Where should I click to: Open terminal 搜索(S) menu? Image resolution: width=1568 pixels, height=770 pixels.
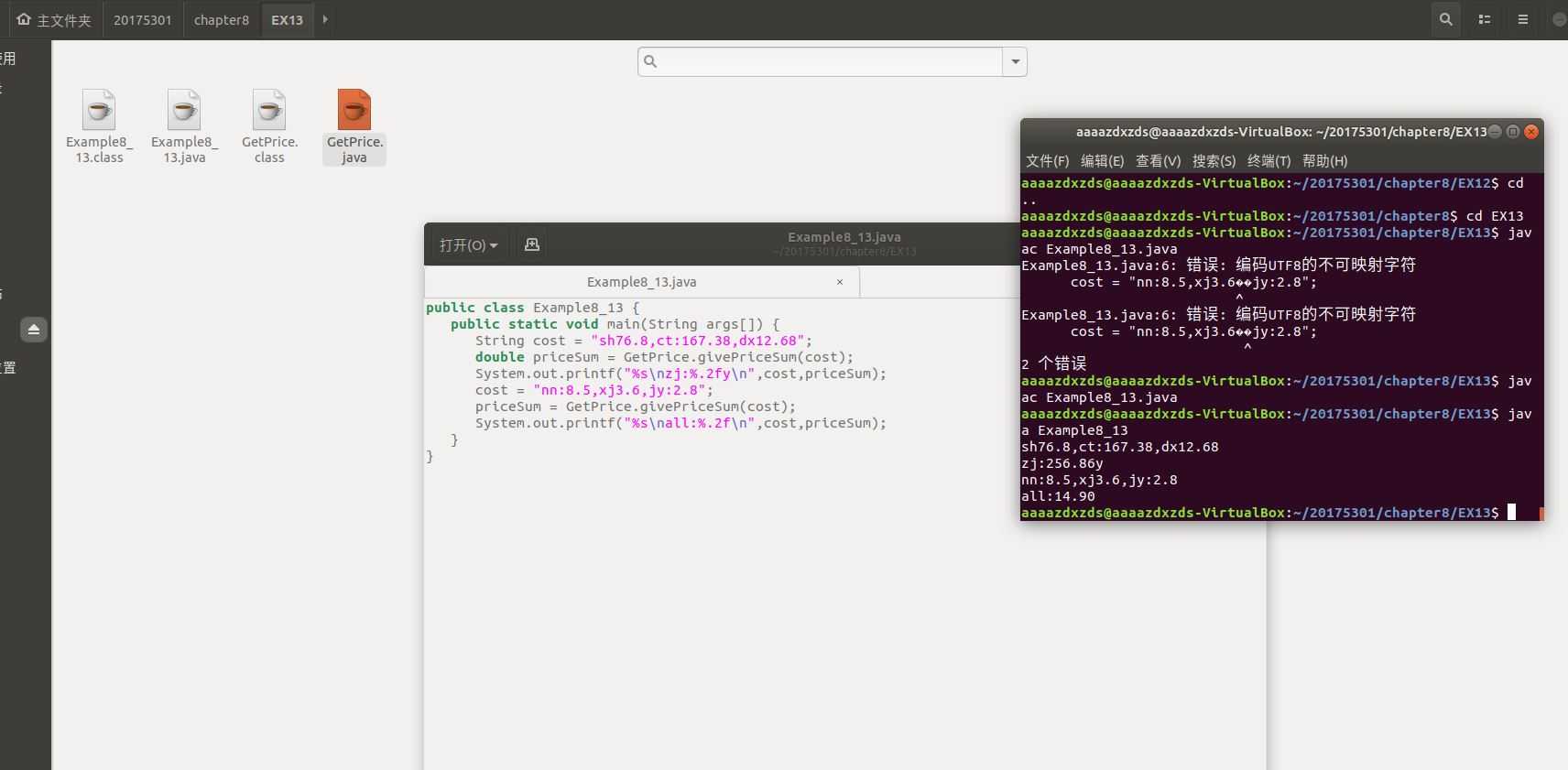pos(1214,161)
